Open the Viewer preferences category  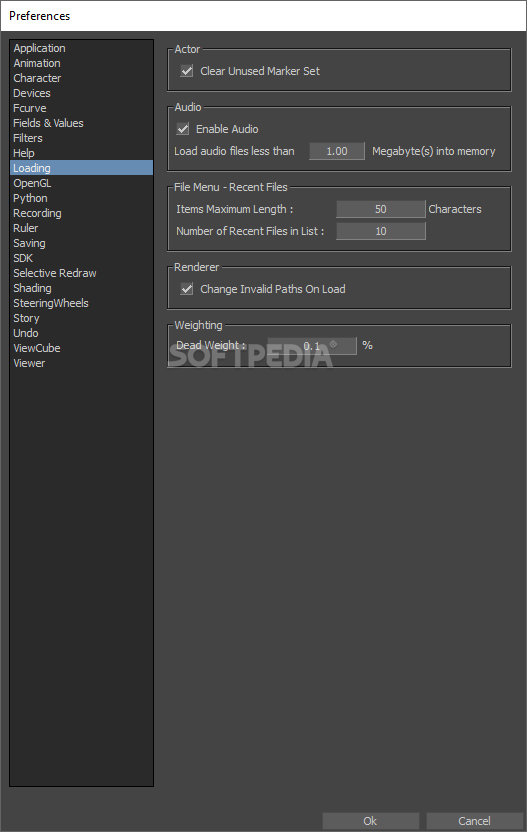pyautogui.click(x=81, y=363)
